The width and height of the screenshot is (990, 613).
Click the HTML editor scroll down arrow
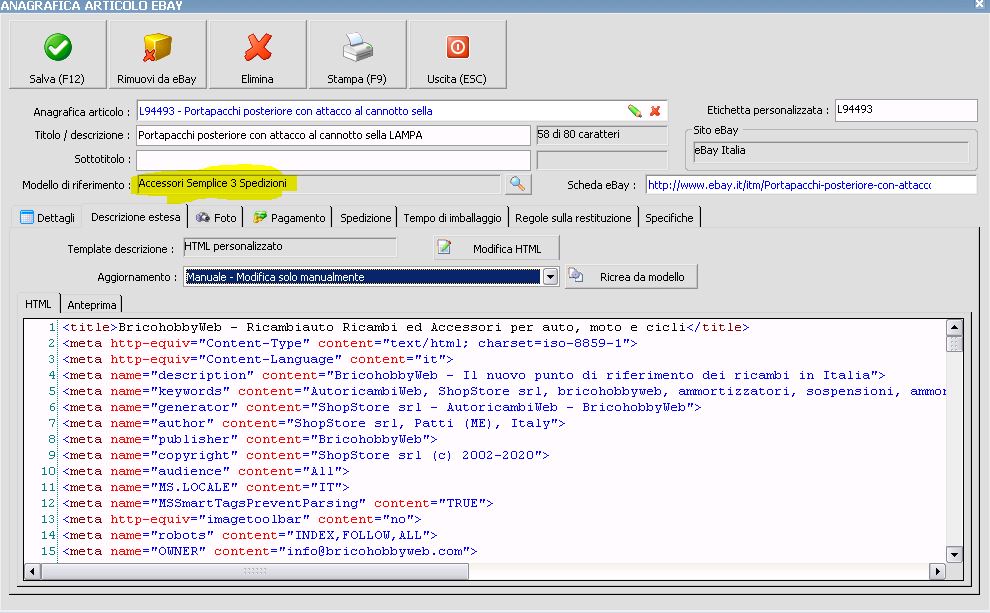[954, 554]
